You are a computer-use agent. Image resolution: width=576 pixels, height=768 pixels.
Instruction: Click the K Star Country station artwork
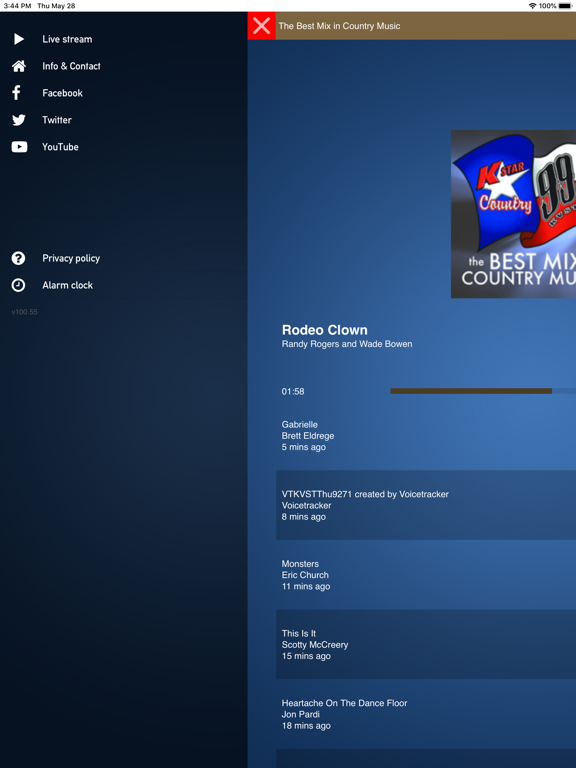coord(513,214)
